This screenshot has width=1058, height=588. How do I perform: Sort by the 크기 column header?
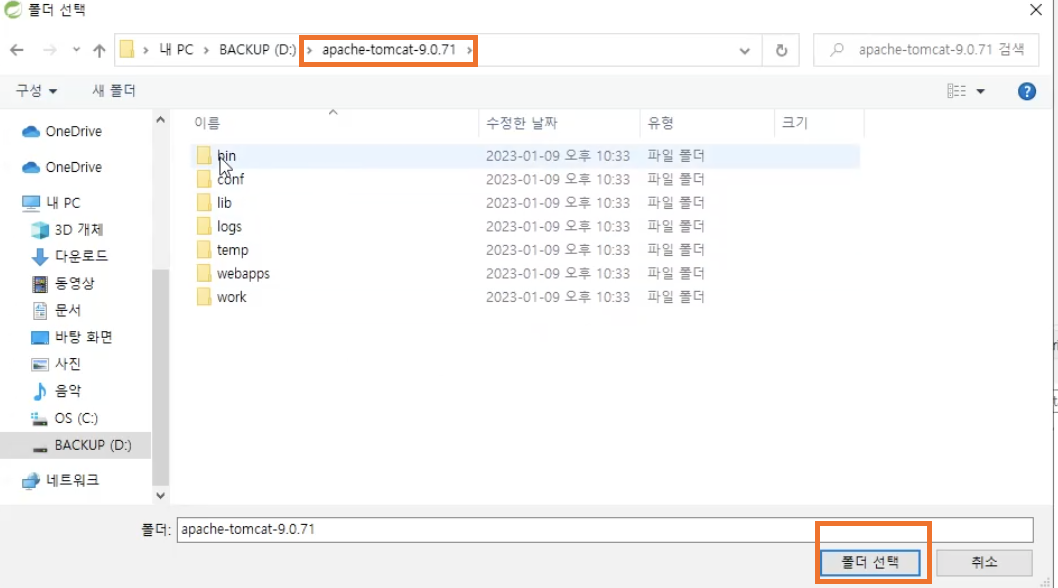click(794, 123)
